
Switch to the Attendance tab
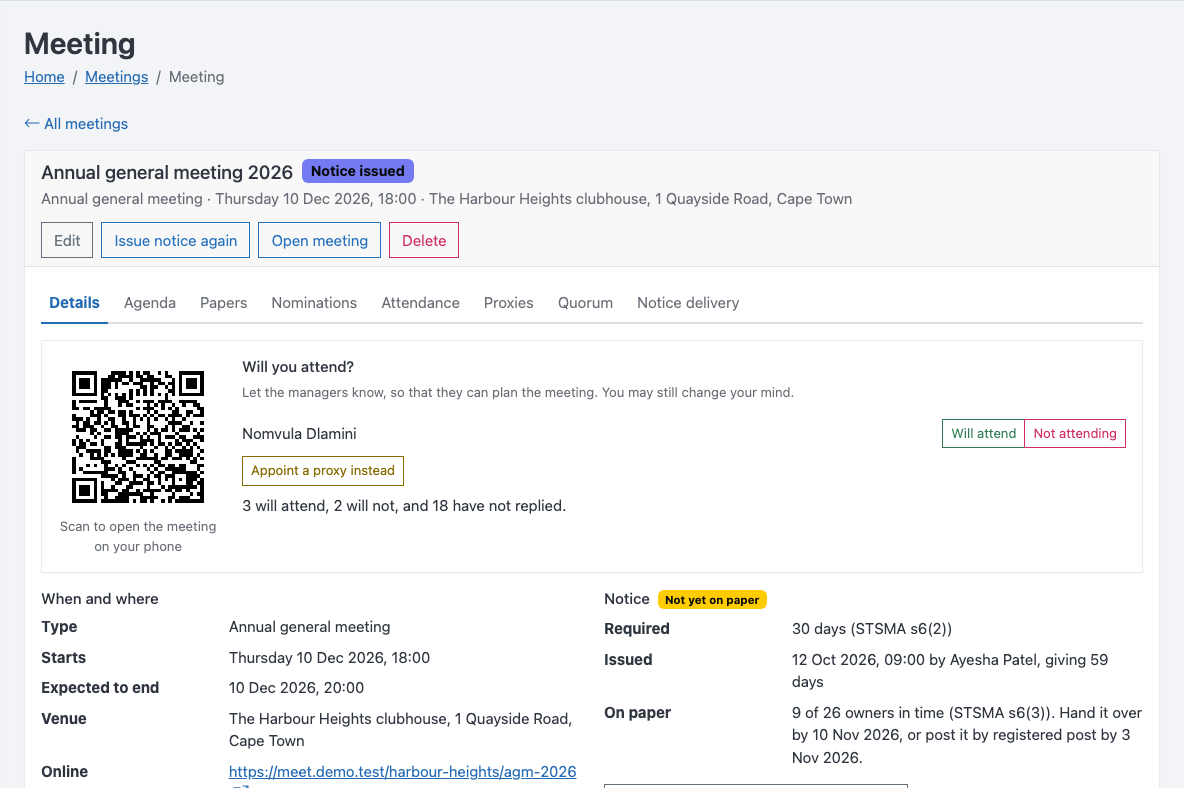(x=421, y=303)
